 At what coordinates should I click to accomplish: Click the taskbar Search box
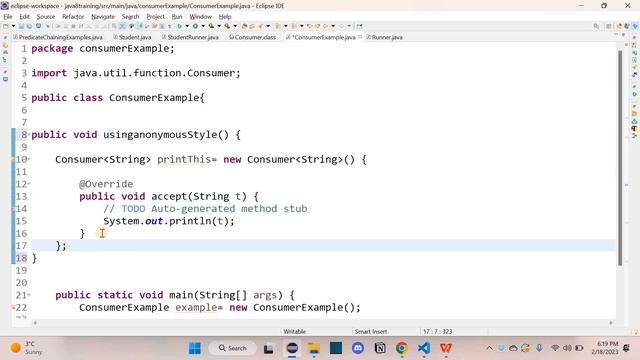click(x=233, y=348)
